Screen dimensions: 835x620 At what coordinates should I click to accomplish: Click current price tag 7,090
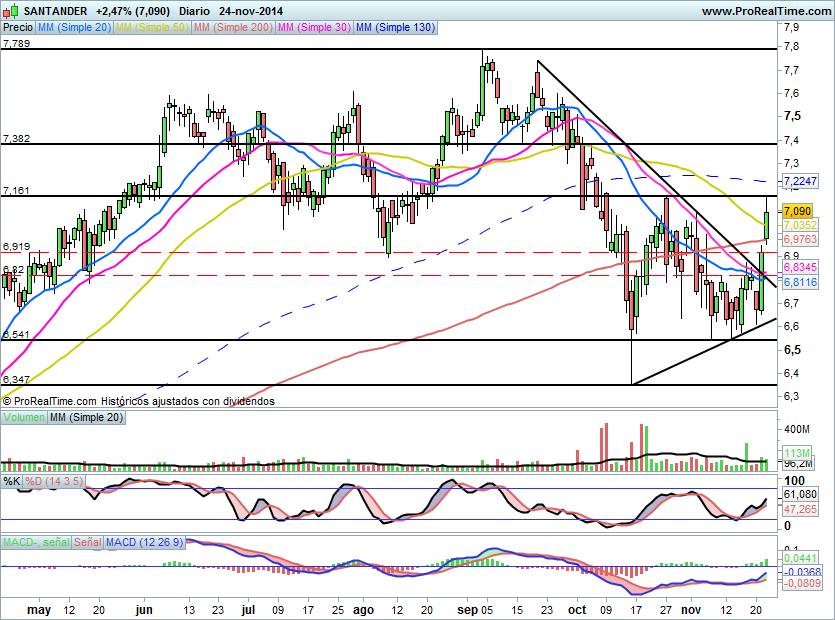point(798,211)
